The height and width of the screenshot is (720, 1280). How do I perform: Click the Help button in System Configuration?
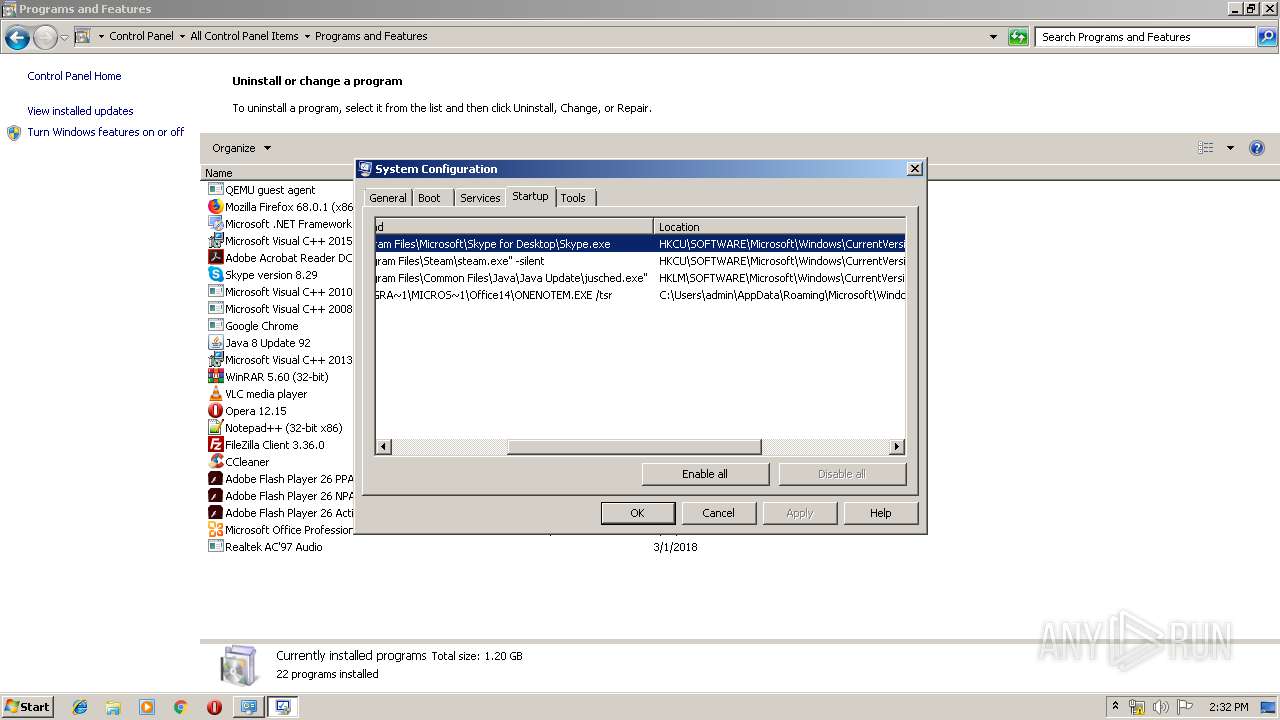click(x=880, y=513)
